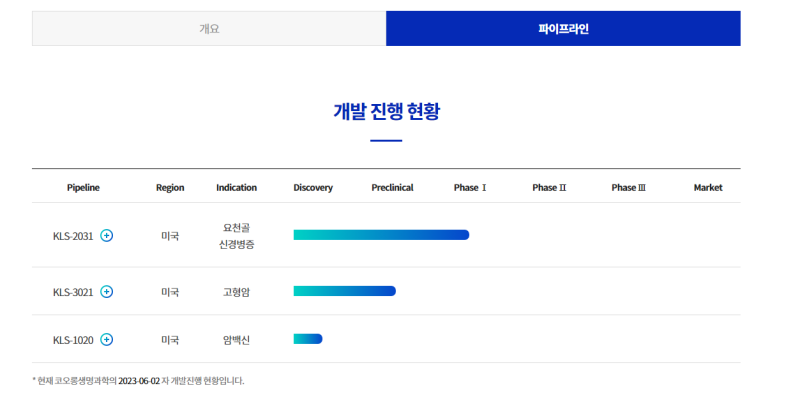Expand the KLS-3021 plus icon

pos(107,292)
